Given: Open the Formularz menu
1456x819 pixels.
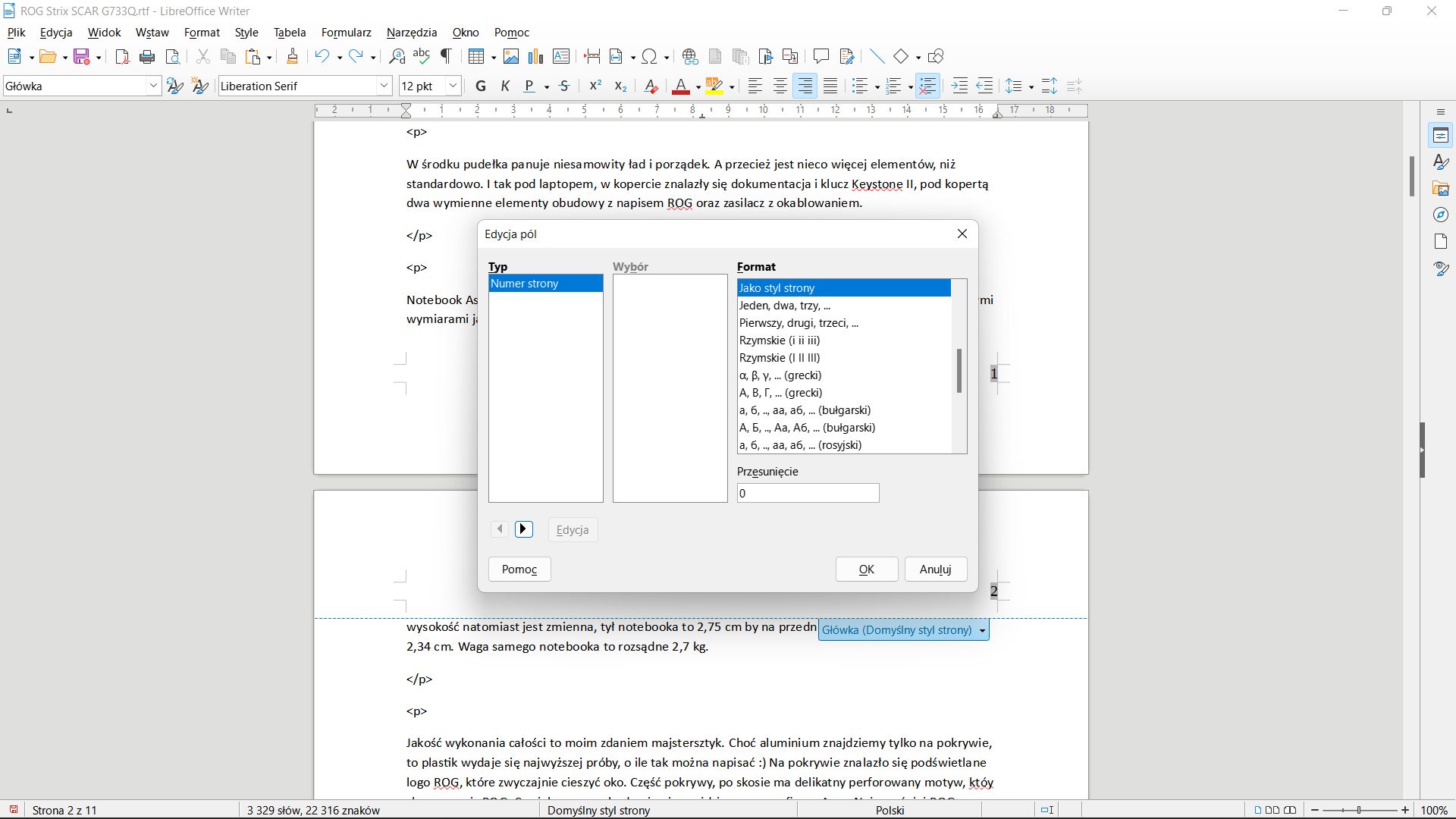Looking at the screenshot, I should tap(346, 33).
